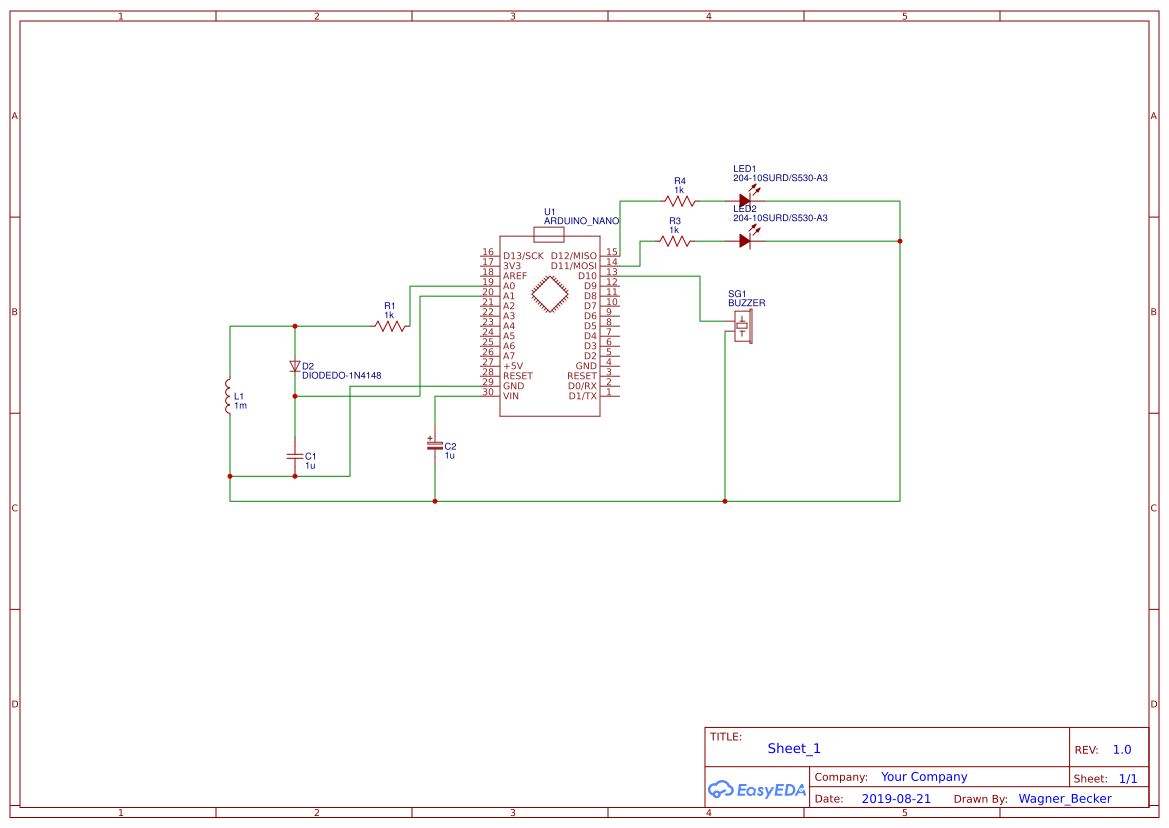Click the EasyEDA logo in title block
The height and width of the screenshot is (828, 1169).
[x=757, y=789]
